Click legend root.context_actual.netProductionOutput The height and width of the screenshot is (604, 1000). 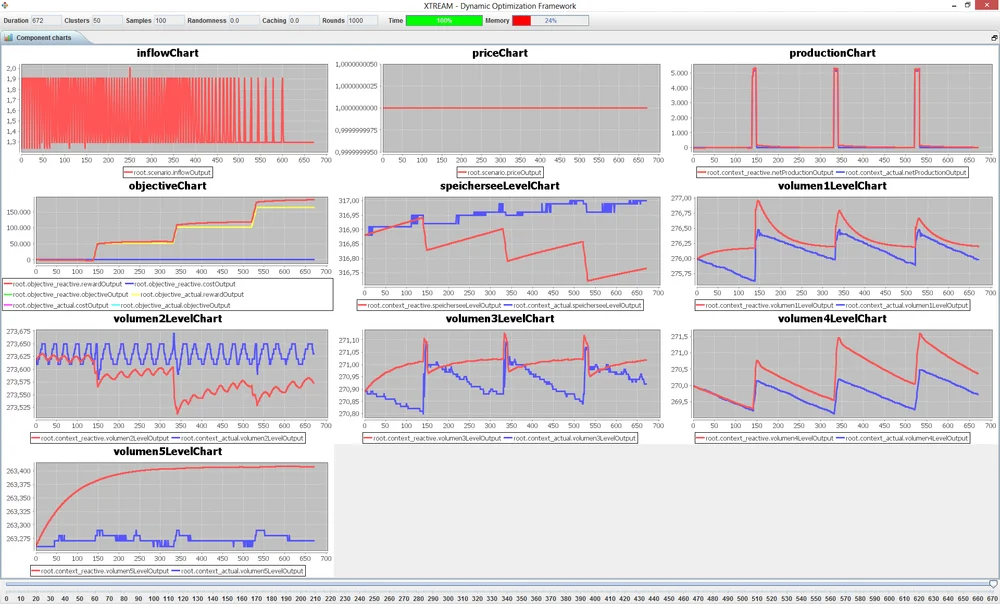(x=902, y=172)
